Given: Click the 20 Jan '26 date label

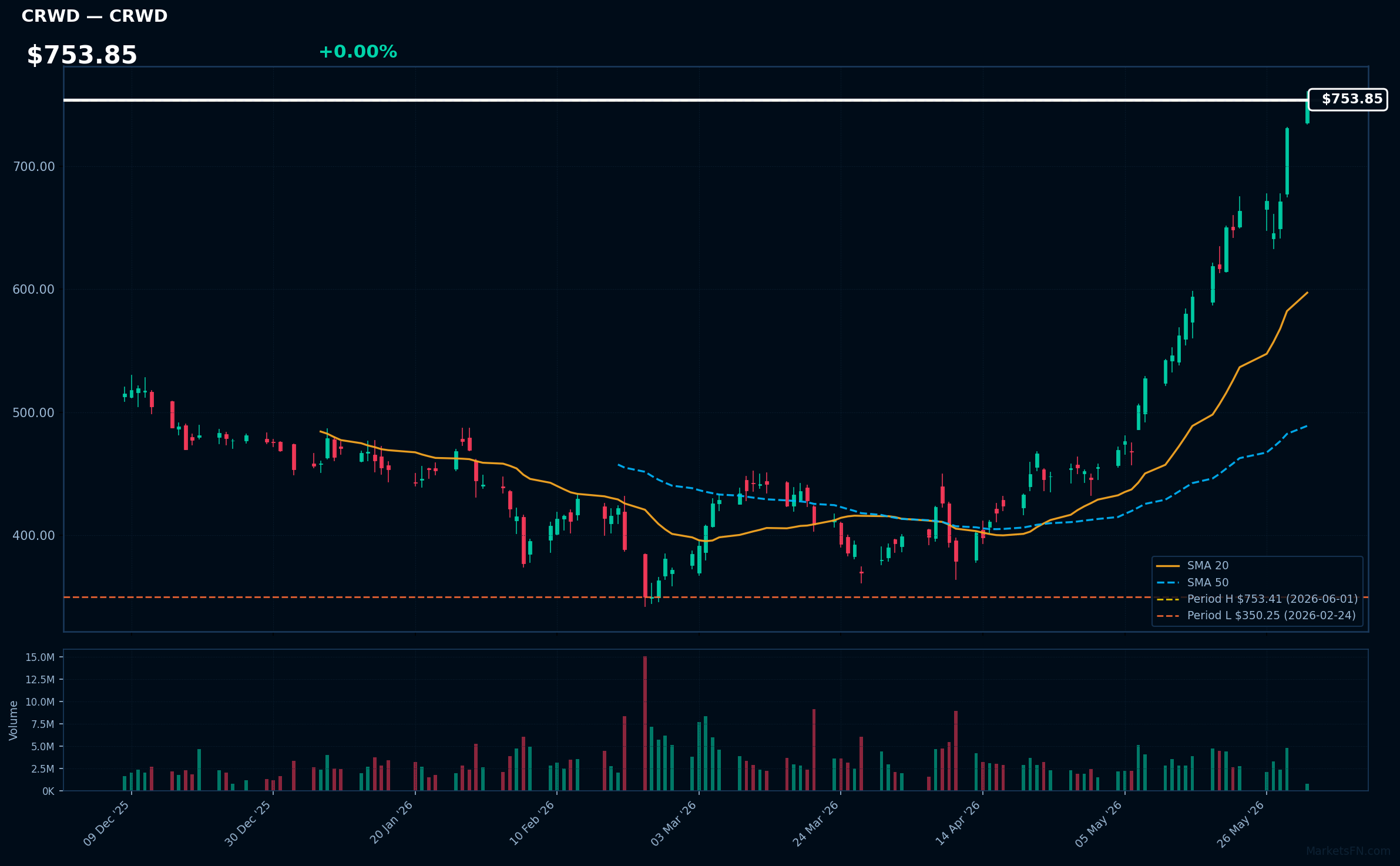Looking at the screenshot, I should click(x=391, y=823).
